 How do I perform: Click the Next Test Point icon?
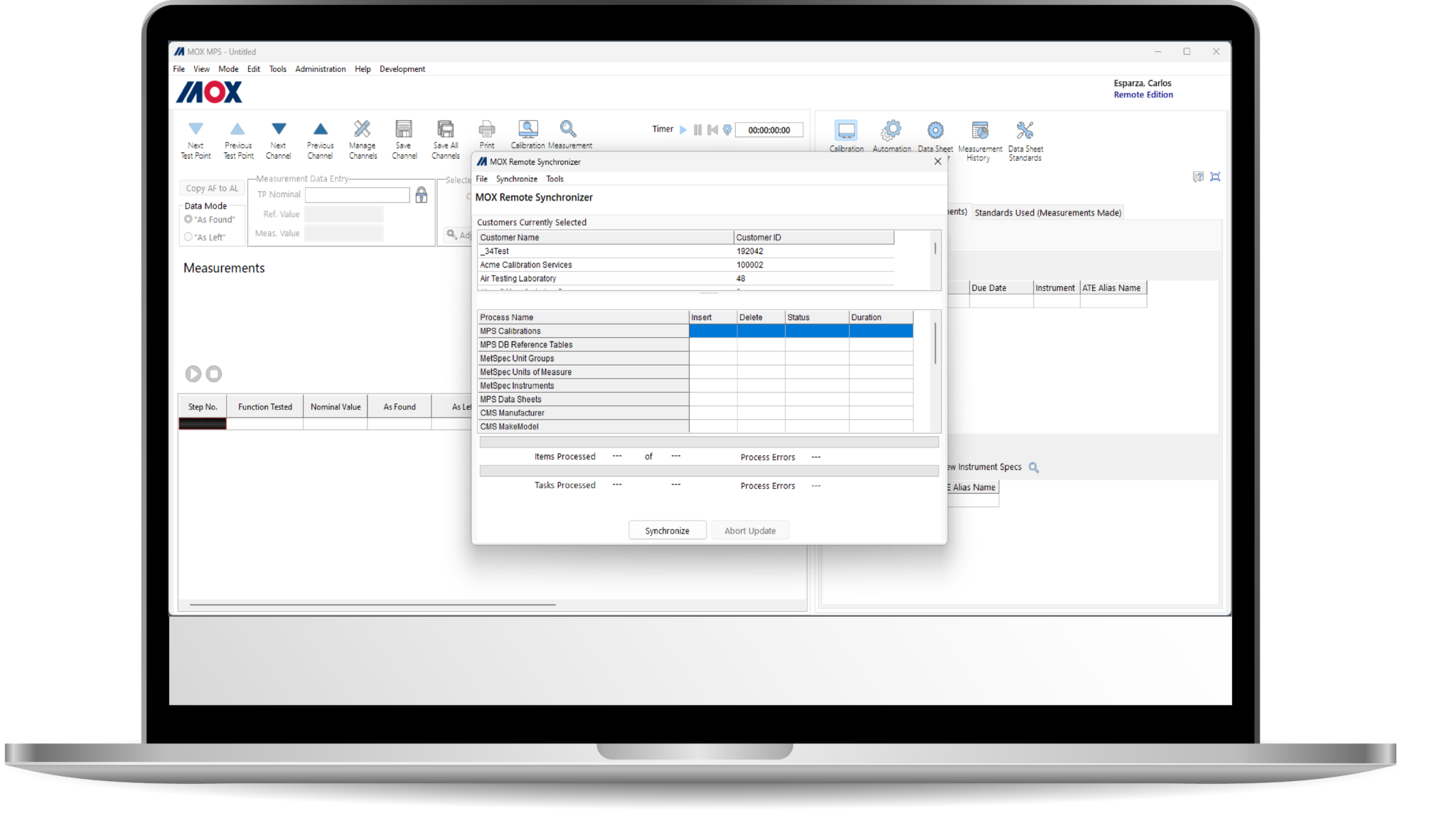coord(196,129)
